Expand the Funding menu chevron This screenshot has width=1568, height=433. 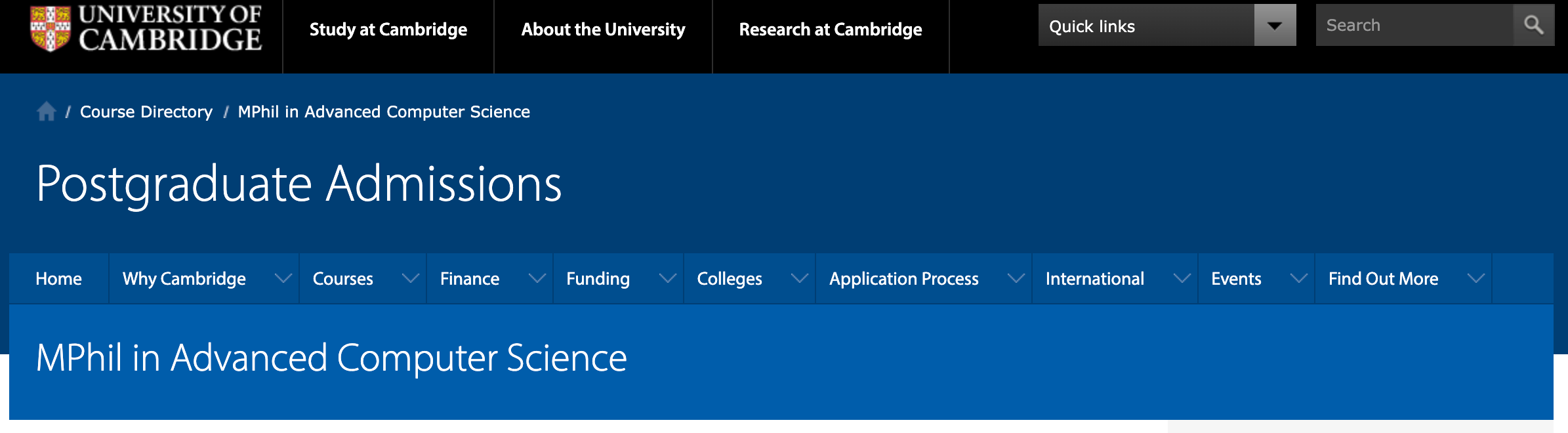coord(668,278)
